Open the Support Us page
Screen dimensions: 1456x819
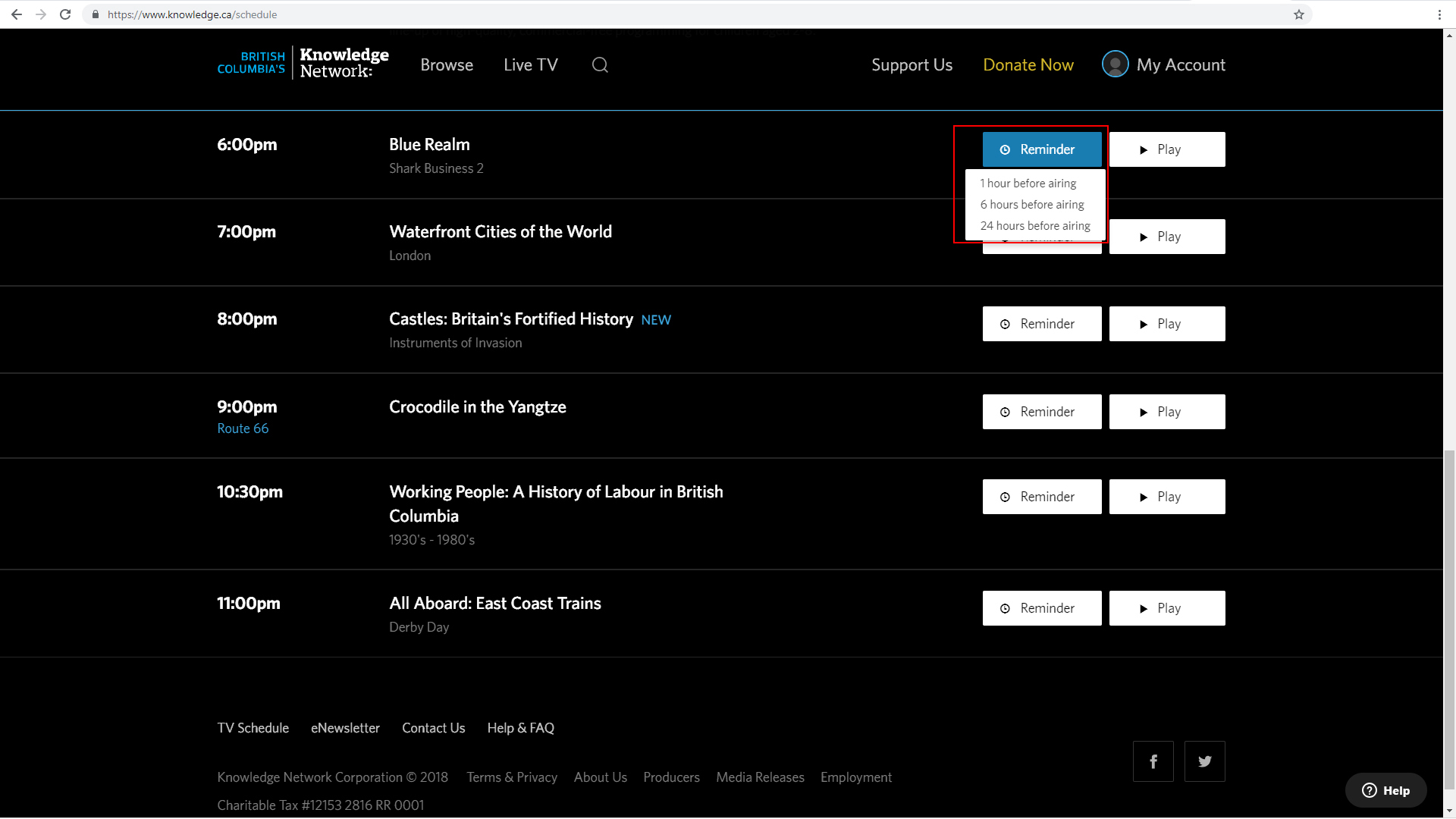coord(912,65)
